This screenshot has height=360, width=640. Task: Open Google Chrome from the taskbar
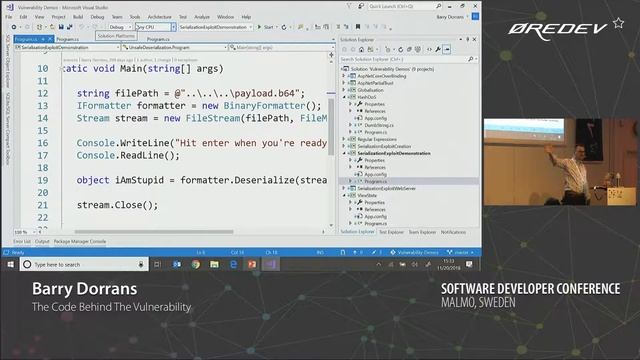[x=196, y=264]
